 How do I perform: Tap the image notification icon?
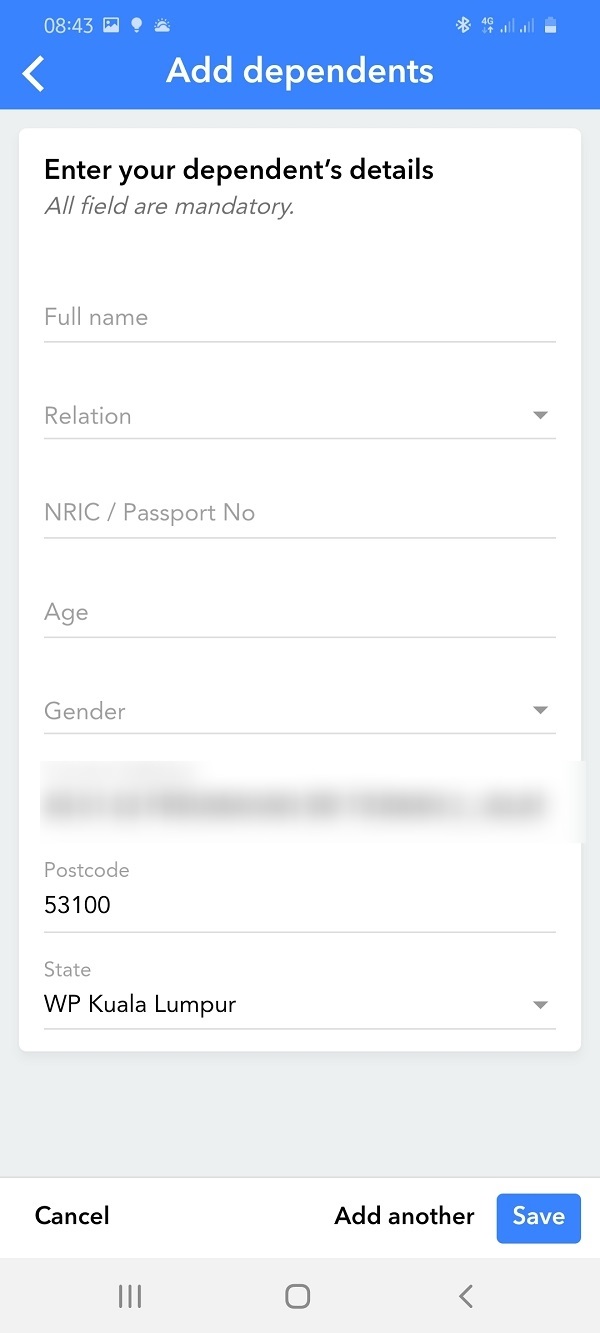coord(111,25)
